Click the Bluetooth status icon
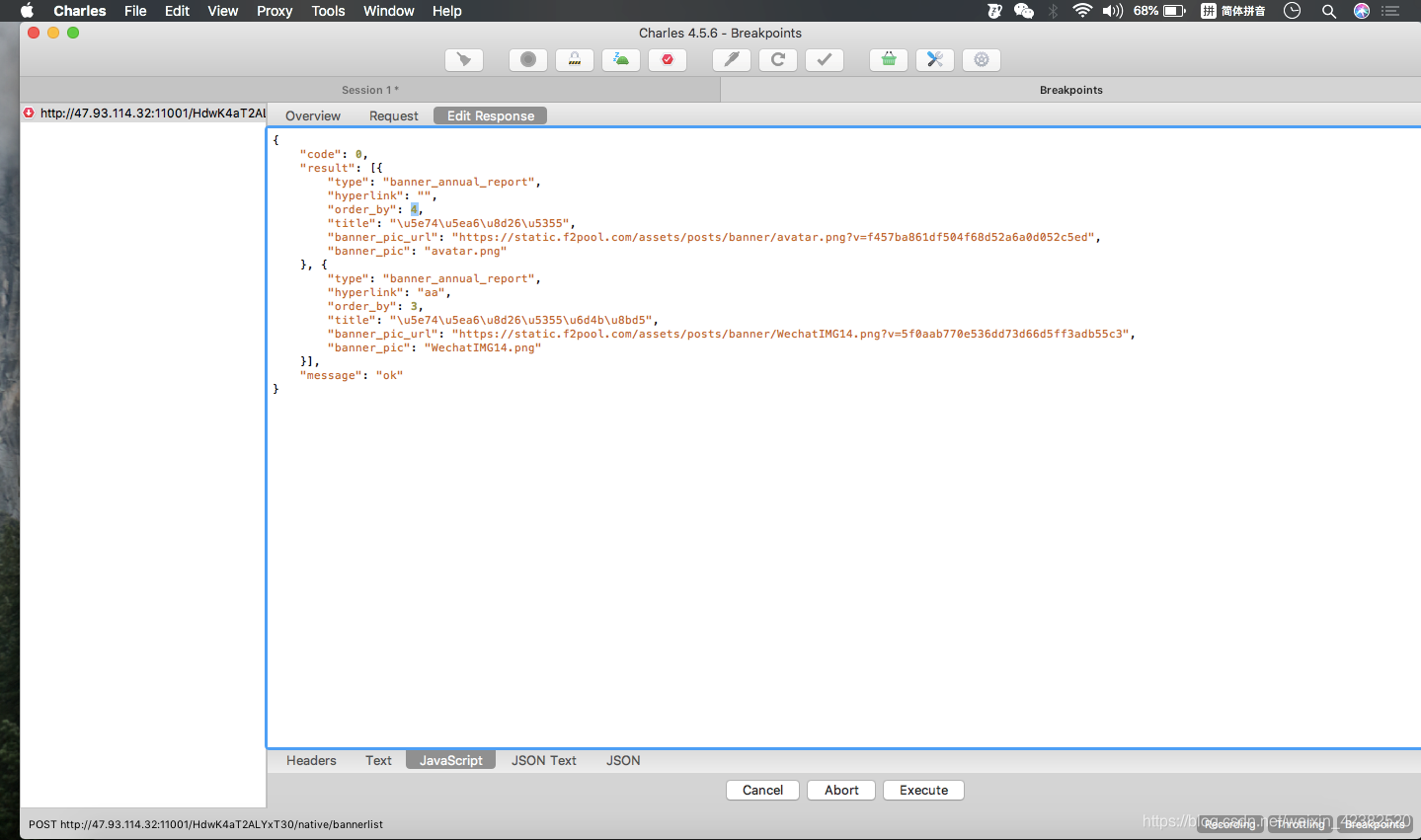1421x840 pixels. pos(1054,11)
